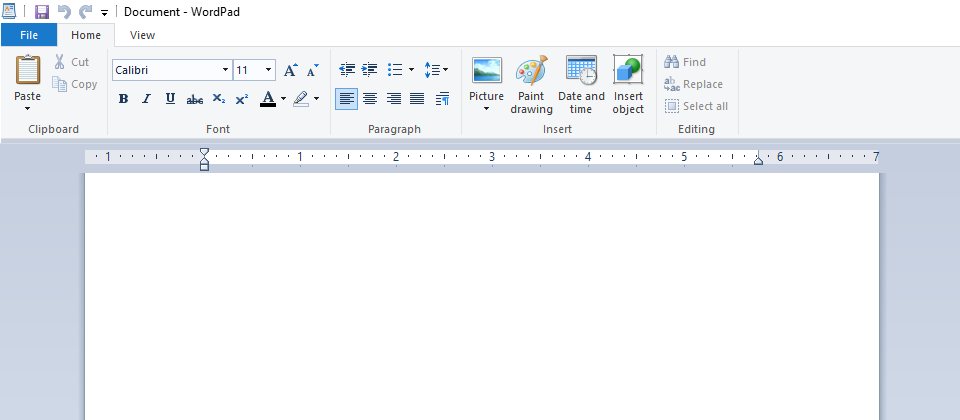The height and width of the screenshot is (420, 960).
Task: Switch to the Home tab
Action: click(x=86, y=35)
